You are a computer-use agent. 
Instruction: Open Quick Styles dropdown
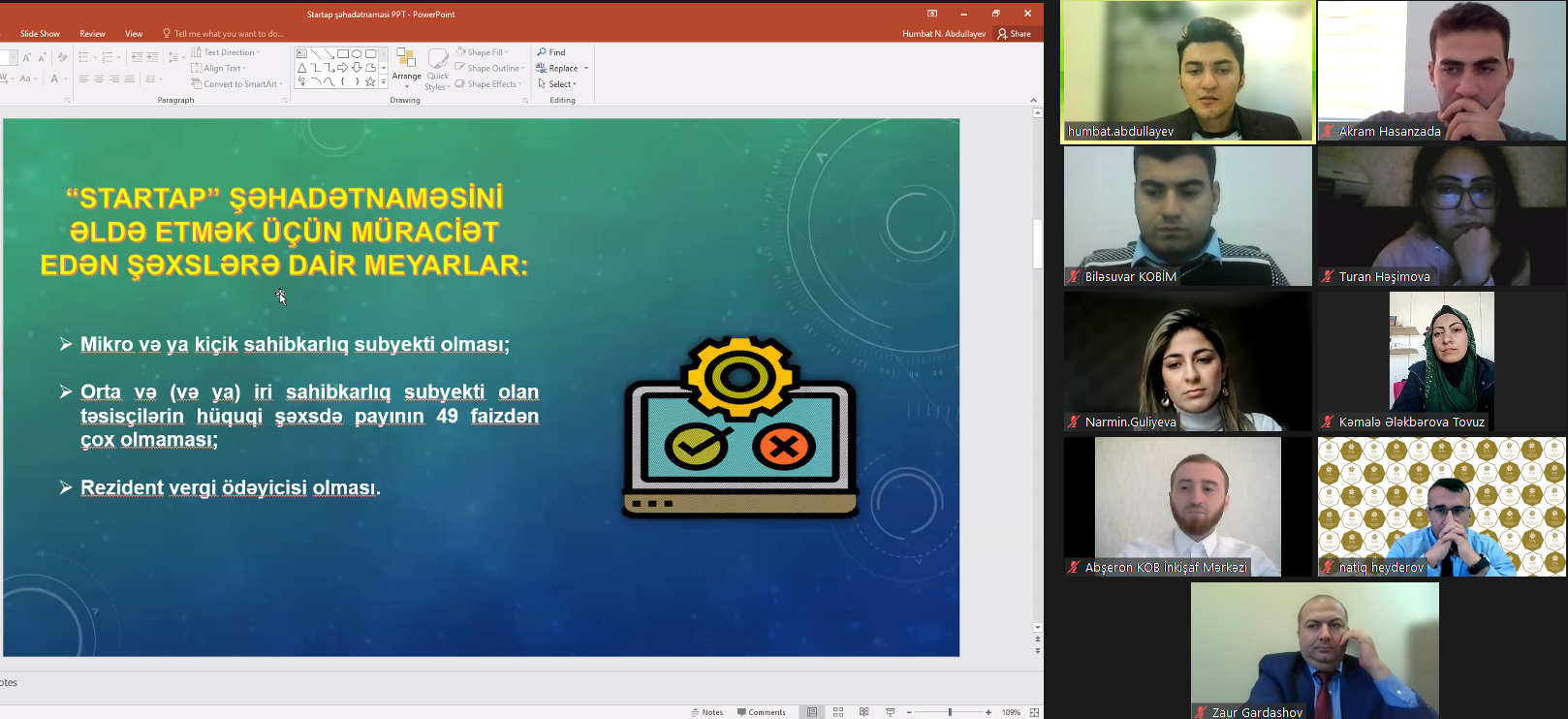[x=438, y=70]
